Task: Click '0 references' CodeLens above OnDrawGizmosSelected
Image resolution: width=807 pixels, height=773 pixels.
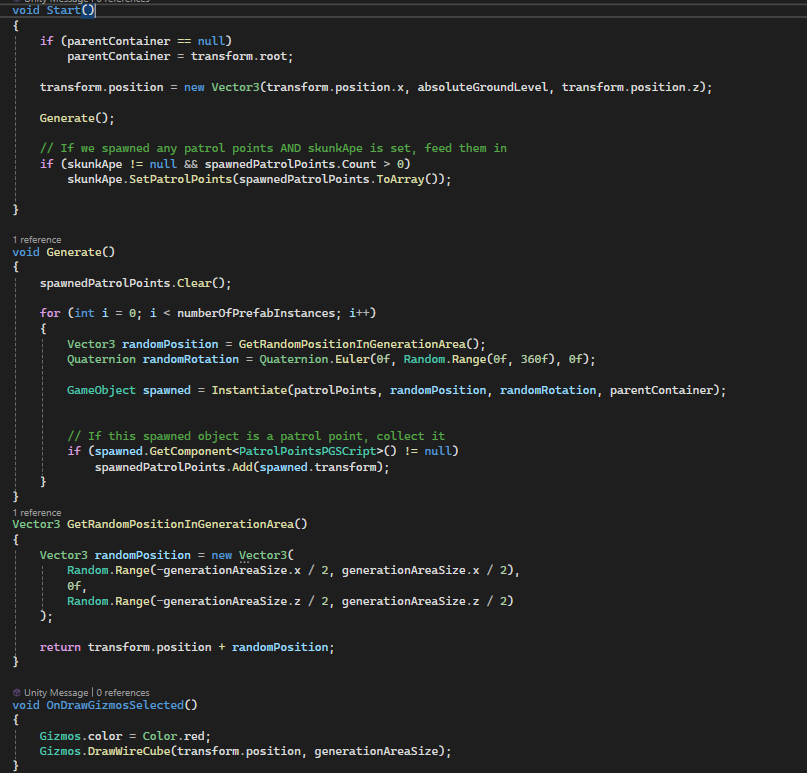Action: click(x=123, y=693)
